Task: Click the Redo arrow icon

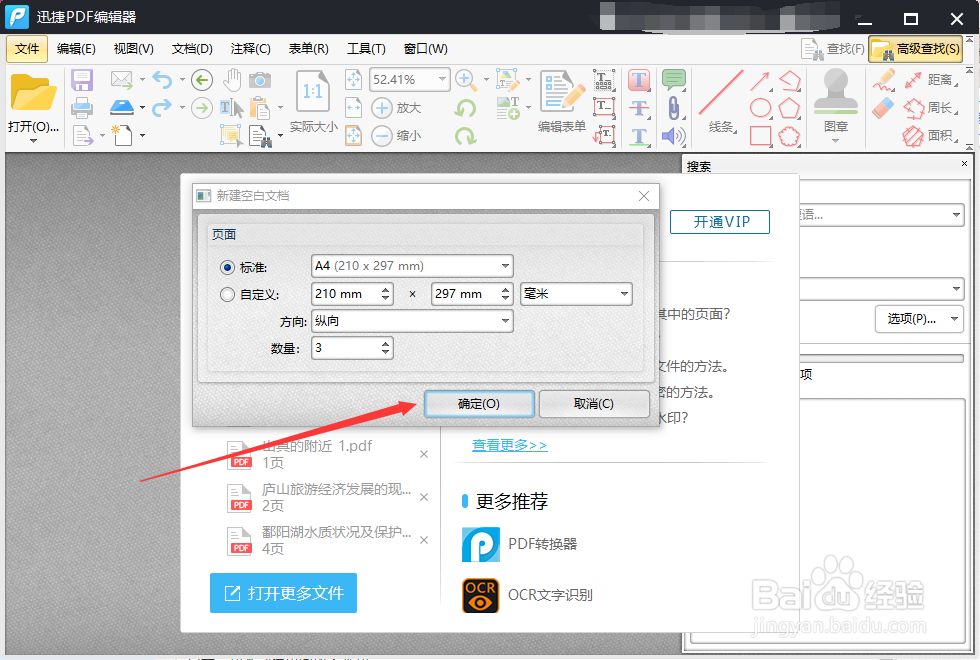Action: tap(162, 108)
